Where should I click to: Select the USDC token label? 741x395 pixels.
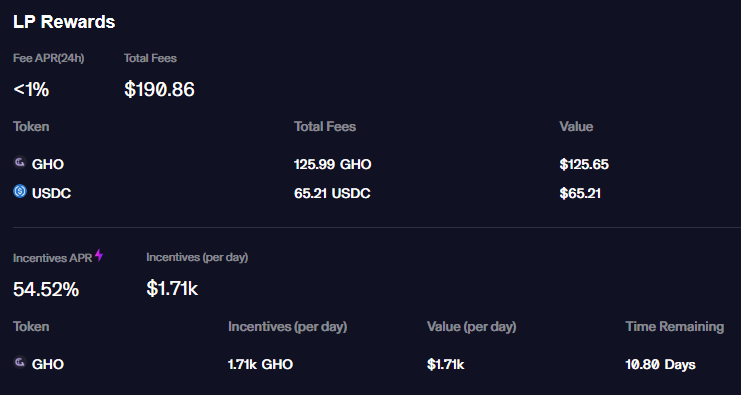click(52, 193)
